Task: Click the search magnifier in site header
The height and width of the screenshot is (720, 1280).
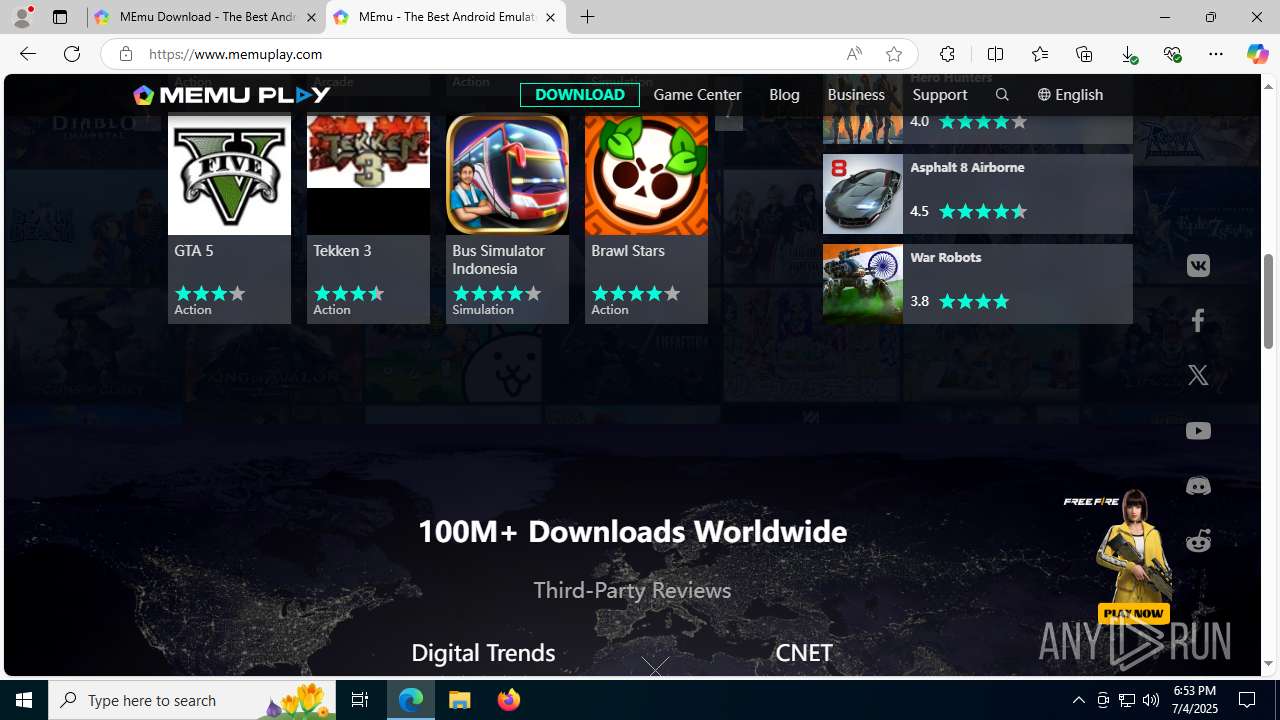Action: (1002, 95)
